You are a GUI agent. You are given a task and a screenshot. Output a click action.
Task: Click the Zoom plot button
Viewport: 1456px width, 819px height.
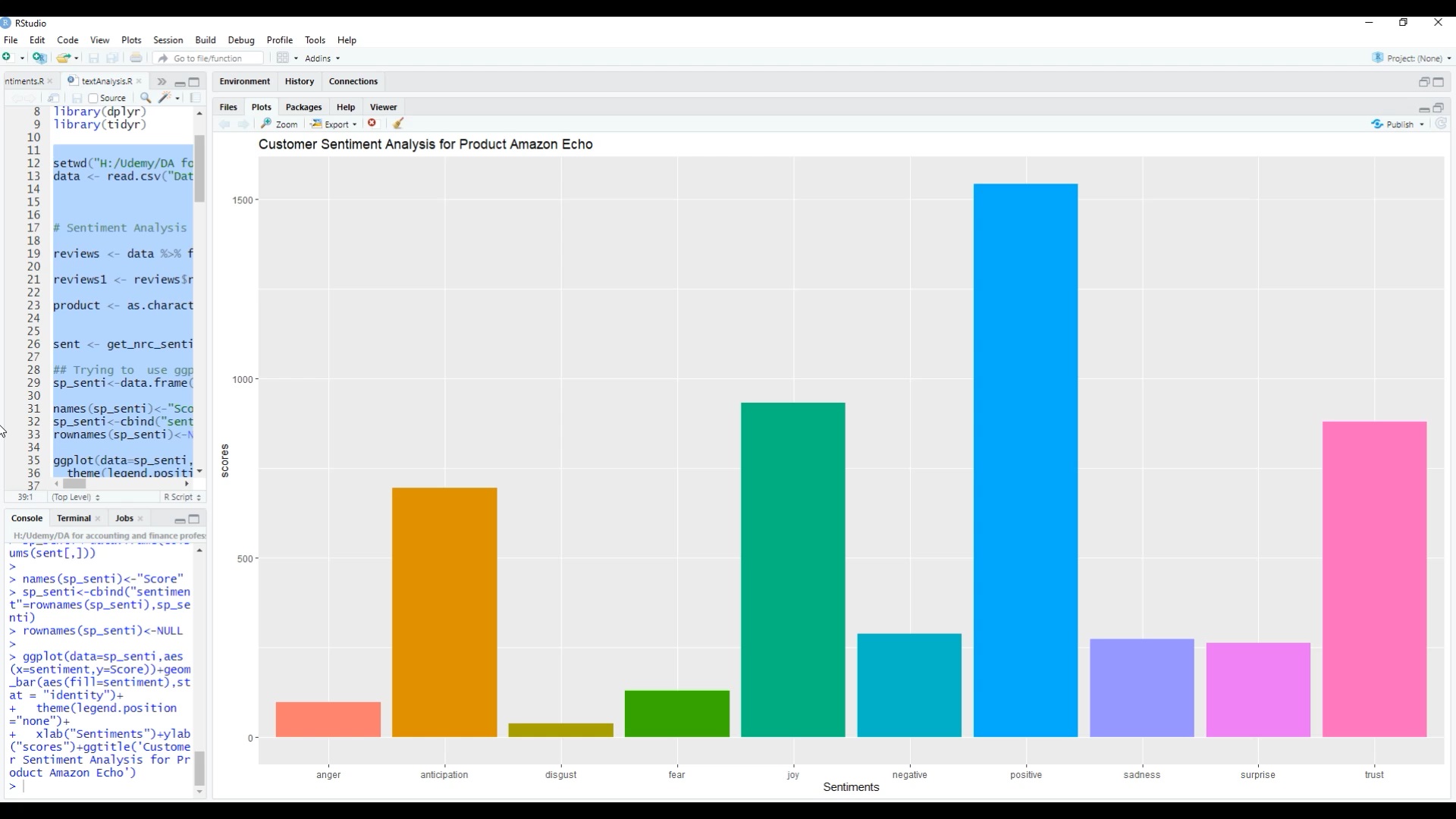pos(280,124)
